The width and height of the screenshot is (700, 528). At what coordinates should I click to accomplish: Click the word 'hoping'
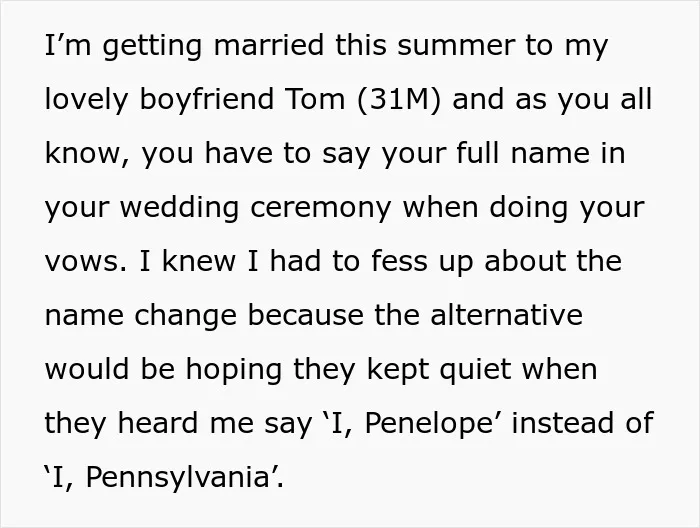[x=233, y=370]
